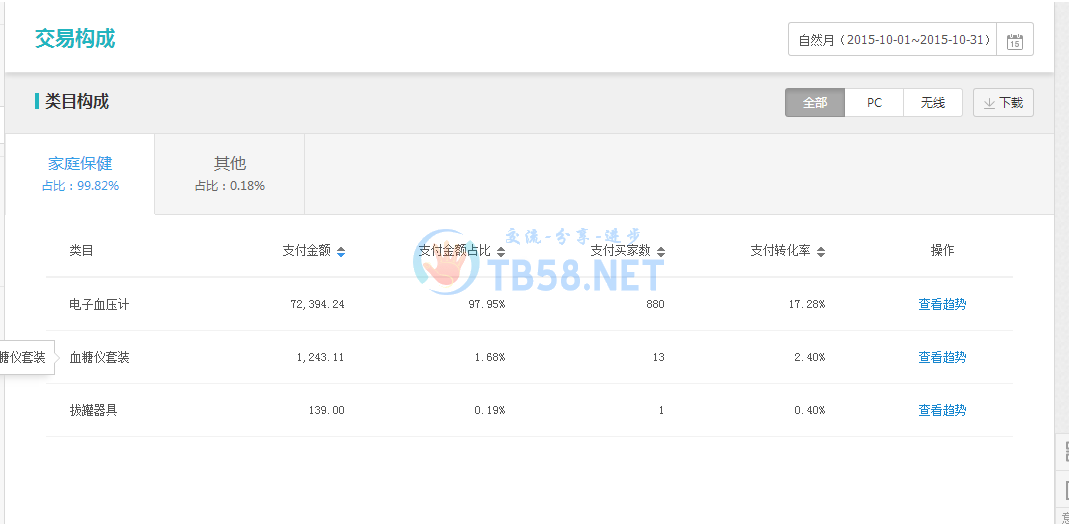The width and height of the screenshot is (1069, 524).
Task: Click sort arrows next to 支付金额
Action: [341, 252]
